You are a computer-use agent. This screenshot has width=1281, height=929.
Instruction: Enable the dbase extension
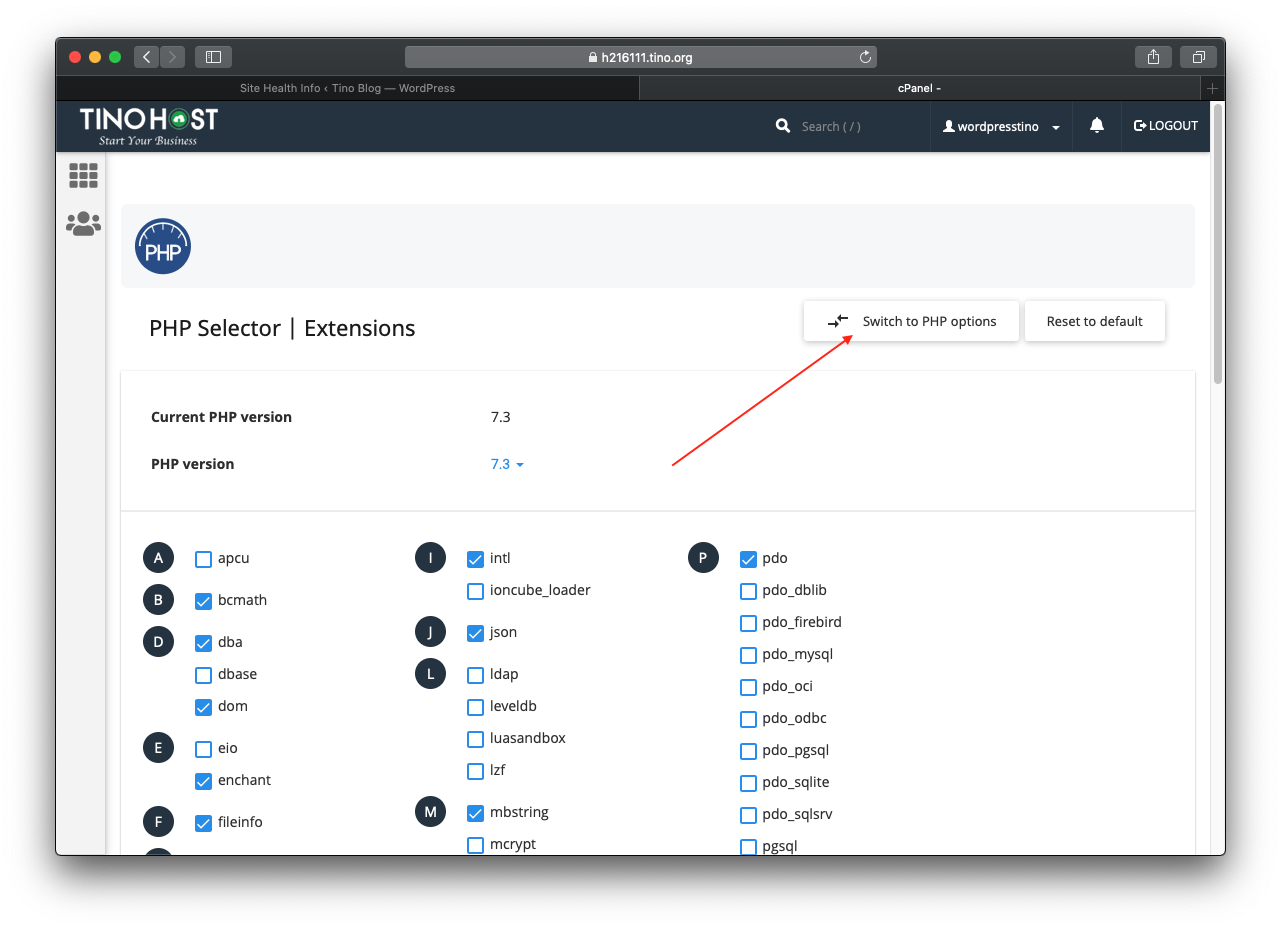pyautogui.click(x=203, y=675)
